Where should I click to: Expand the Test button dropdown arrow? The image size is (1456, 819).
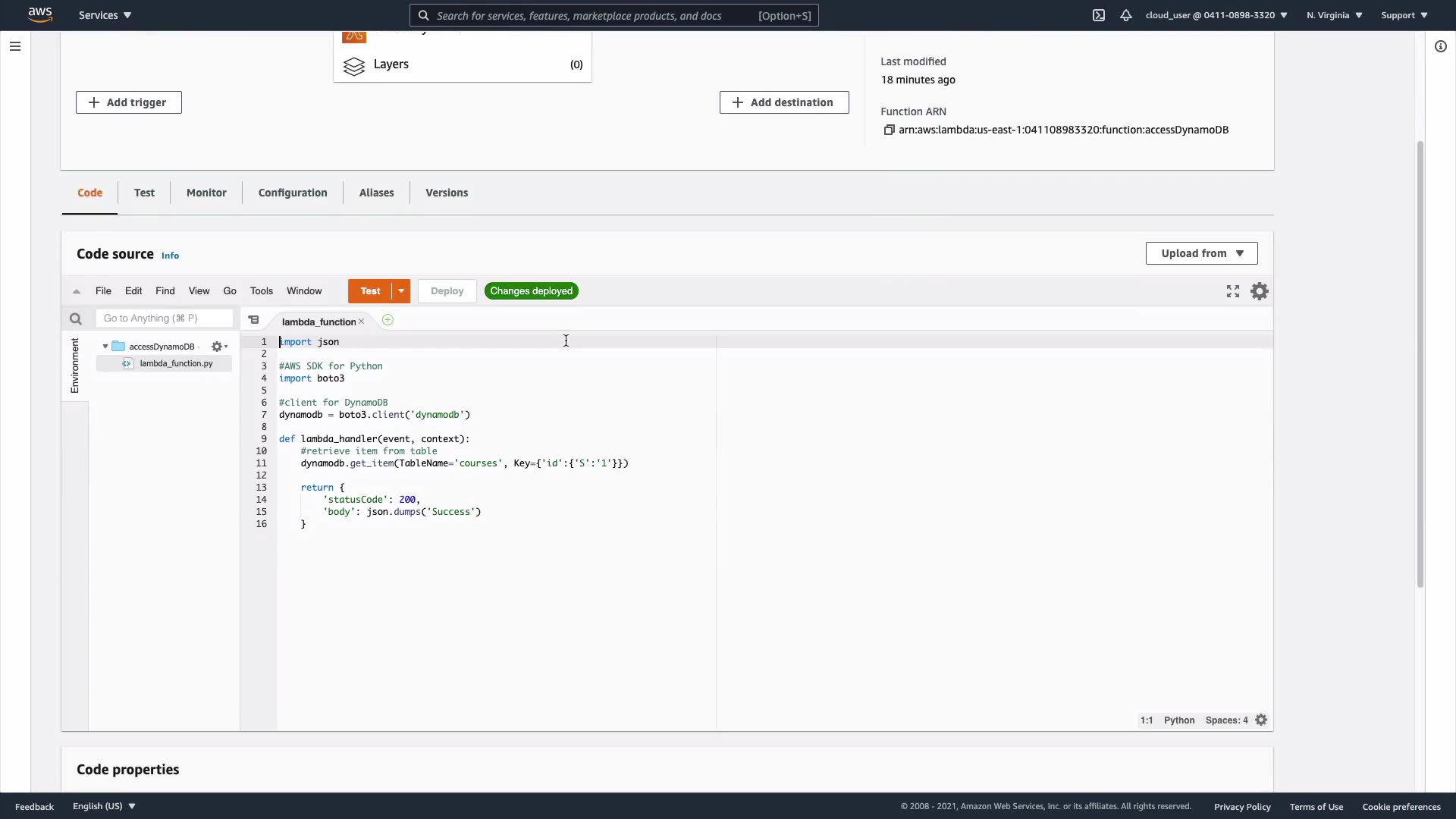click(x=401, y=291)
